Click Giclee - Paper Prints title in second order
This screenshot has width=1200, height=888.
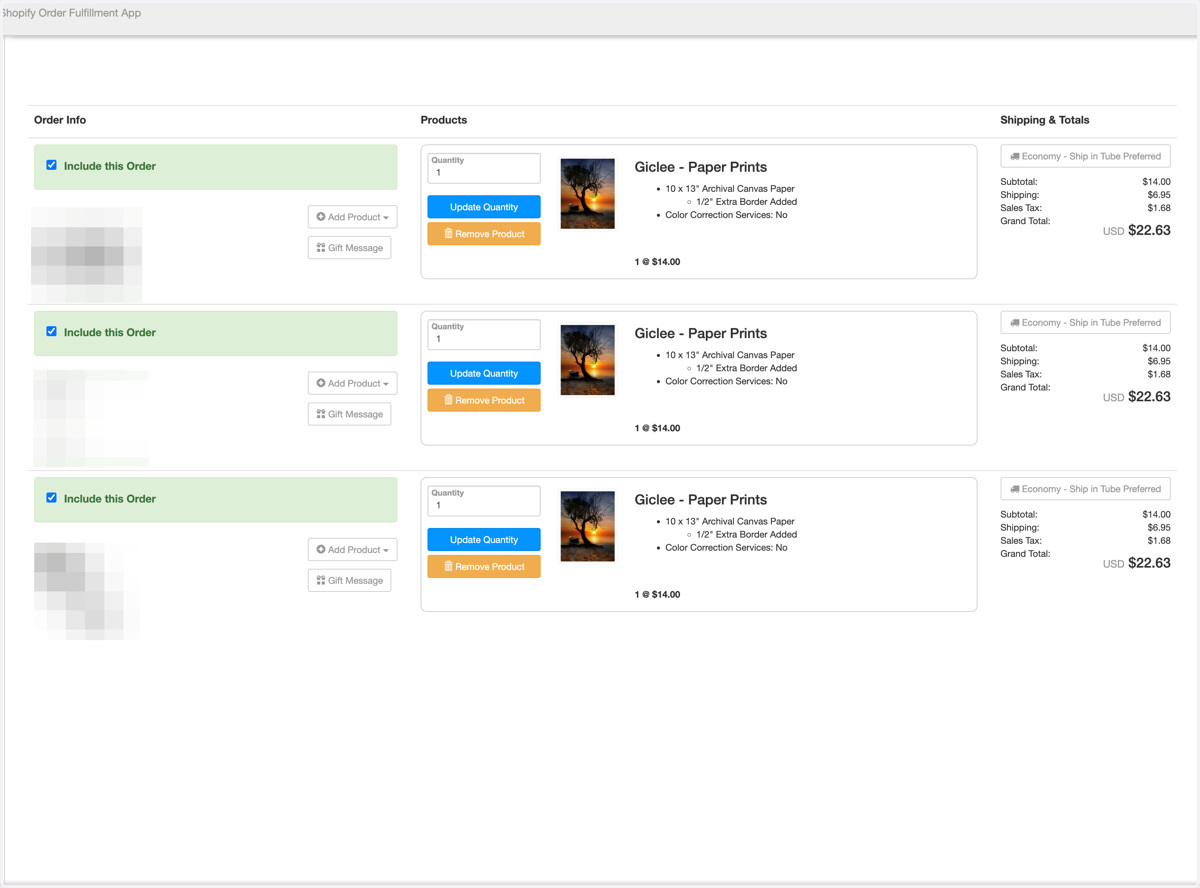tap(701, 333)
